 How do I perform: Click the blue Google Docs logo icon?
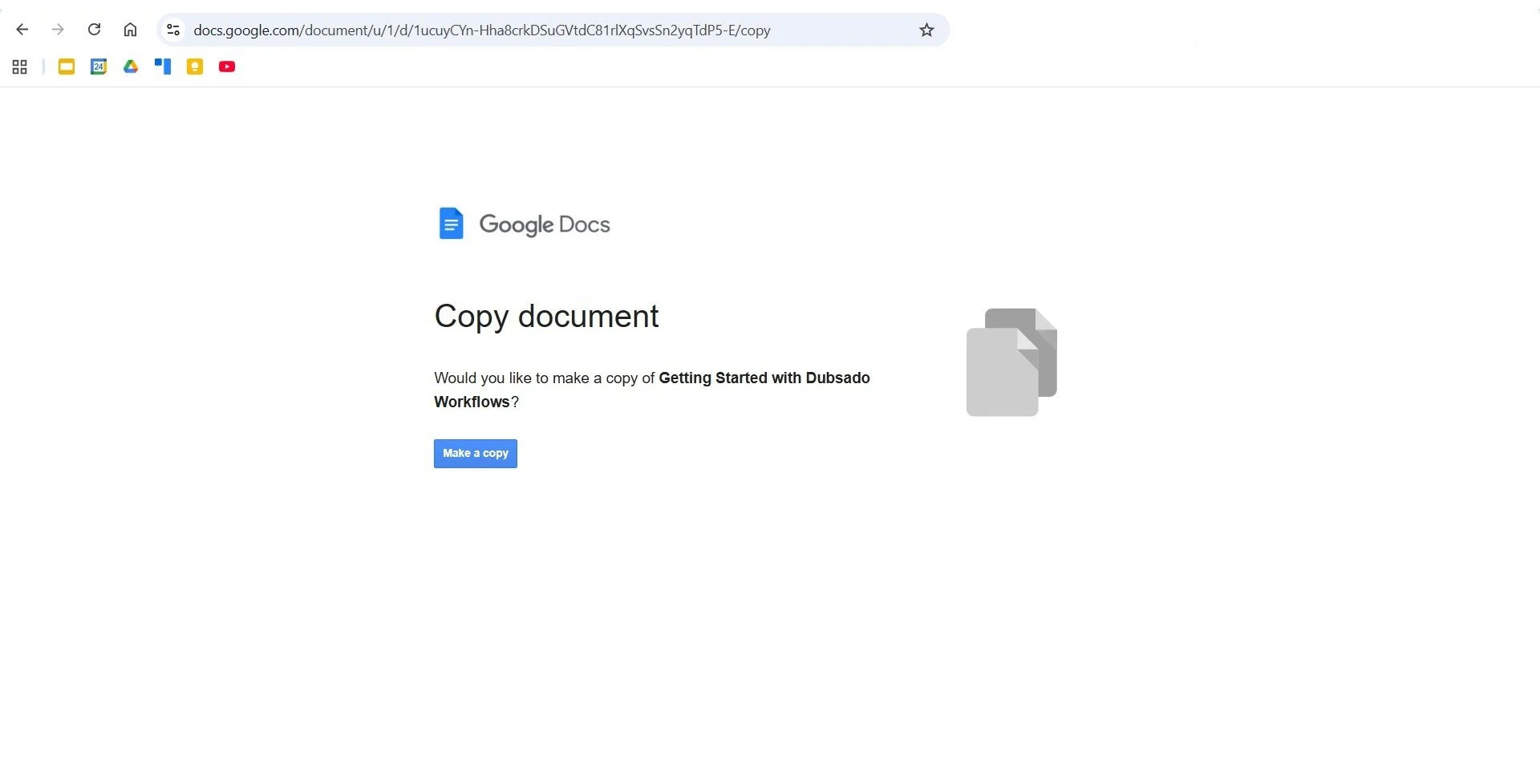coord(451,224)
